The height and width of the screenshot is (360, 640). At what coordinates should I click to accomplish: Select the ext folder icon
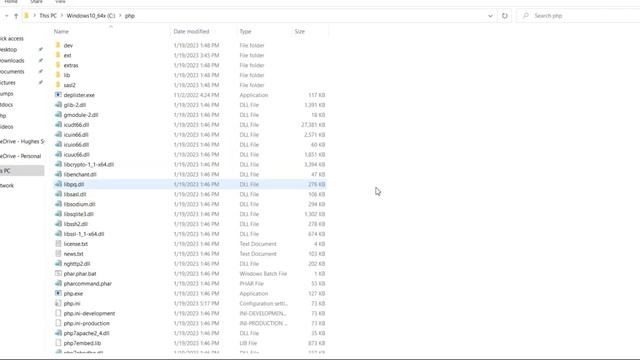click(x=58, y=55)
